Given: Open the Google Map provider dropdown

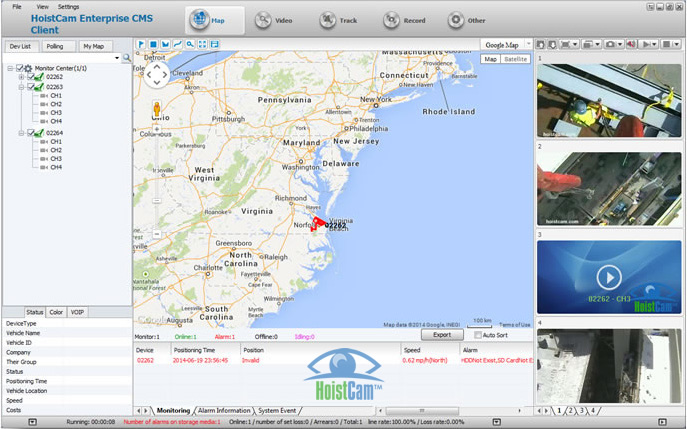Looking at the screenshot, I should (x=528, y=44).
